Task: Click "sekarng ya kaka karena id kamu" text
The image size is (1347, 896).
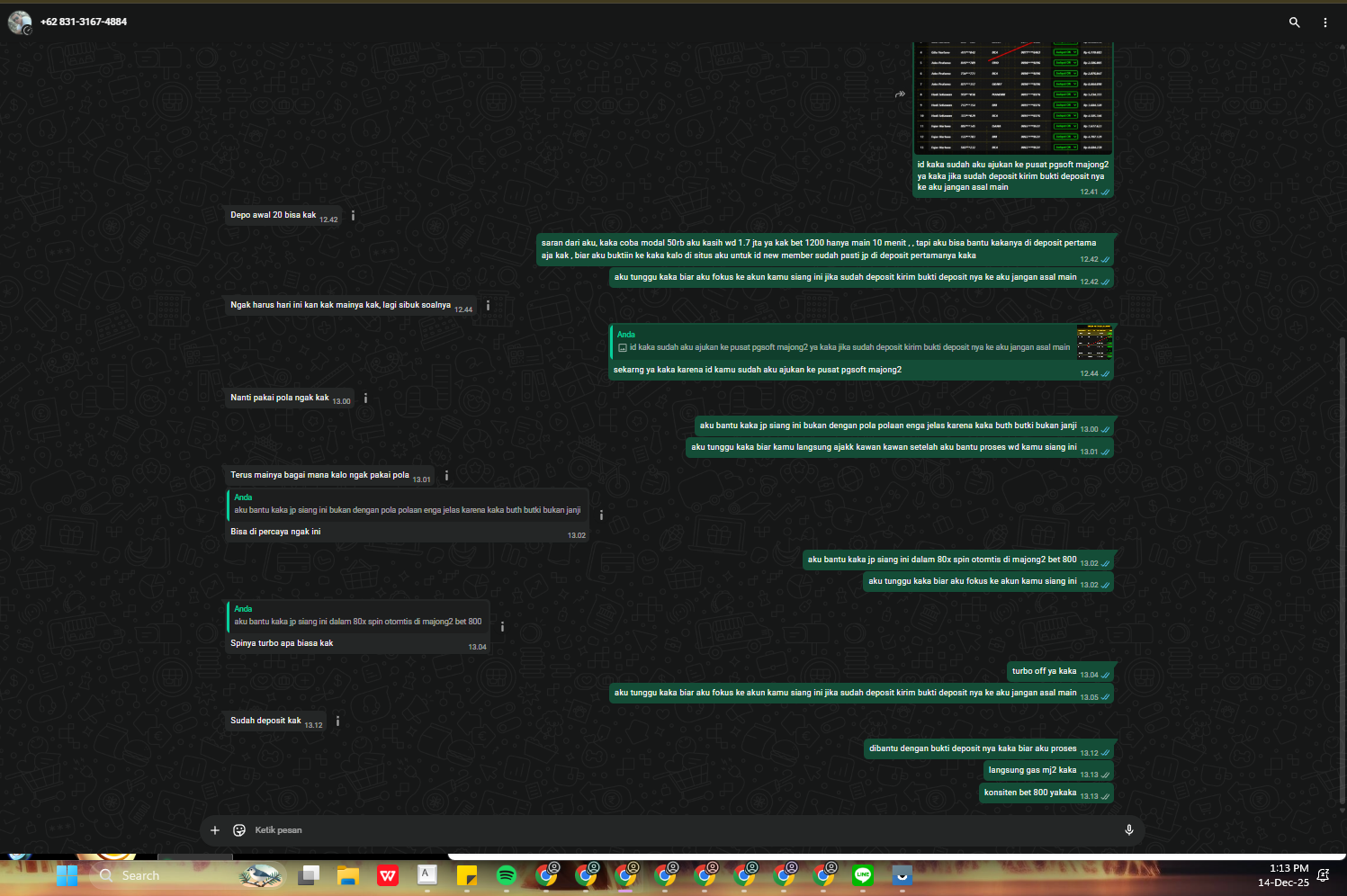Action: click(x=758, y=370)
